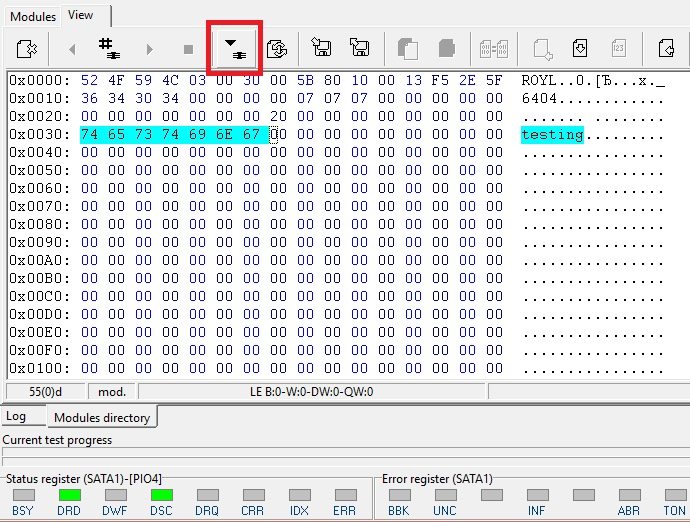Click hex byte '59' in row 0x0000
690x522 pixels.
(x=143, y=81)
